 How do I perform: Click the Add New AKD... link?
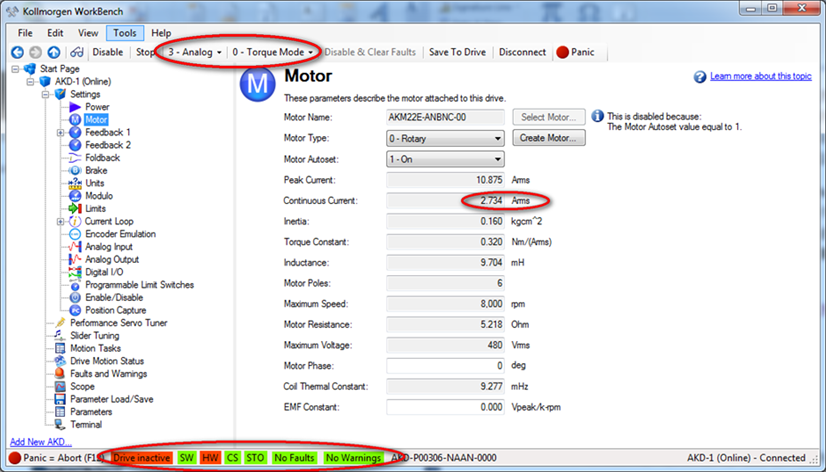(x=41, y=442)
